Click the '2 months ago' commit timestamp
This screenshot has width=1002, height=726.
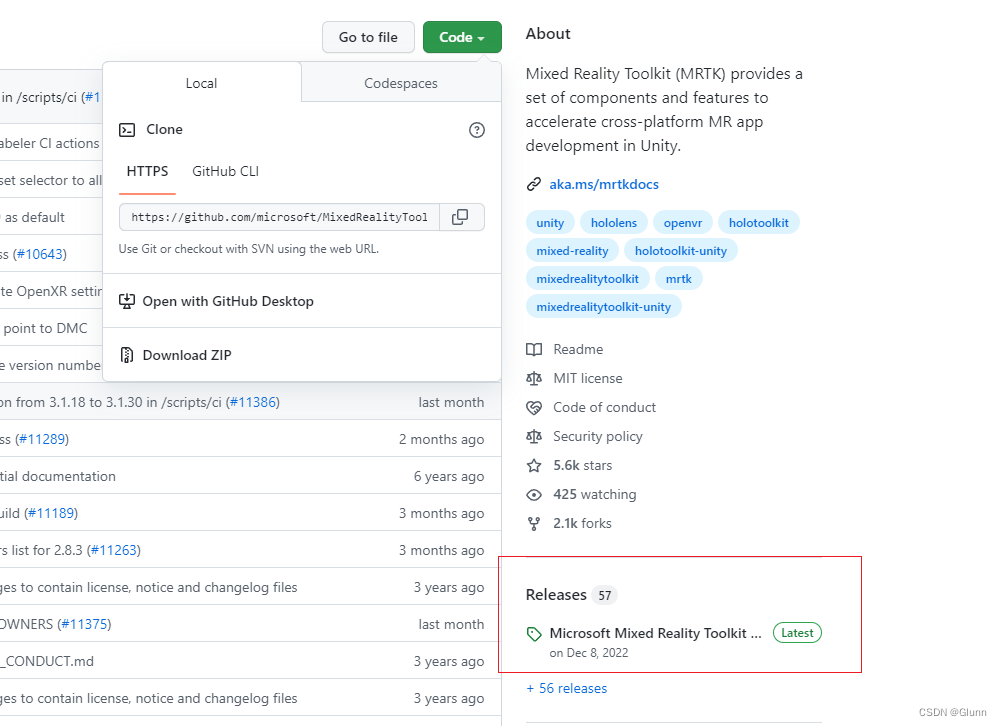click(x=442, y=440)
